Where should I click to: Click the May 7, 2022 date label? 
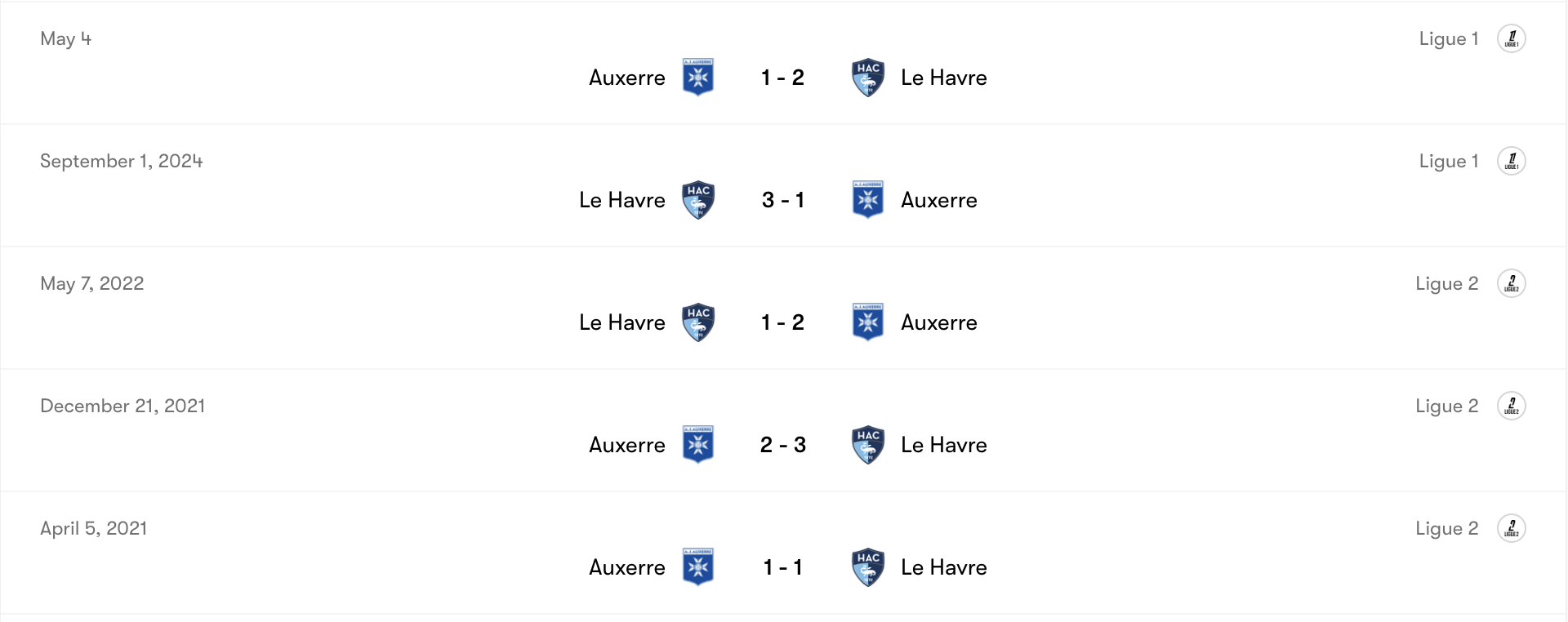point(92,283)
